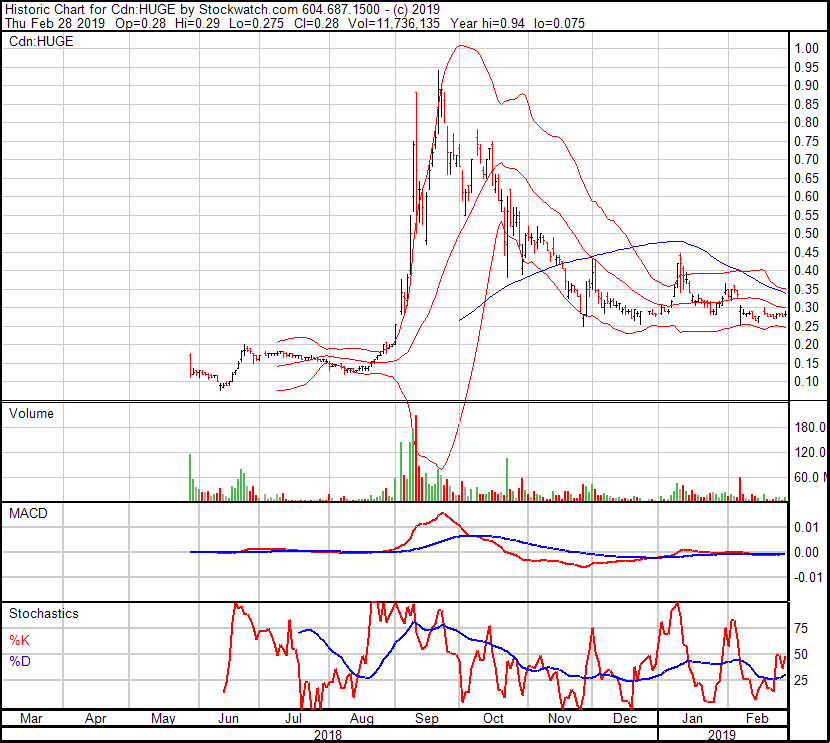This screenshot has width=830, height=743.
Task: Click the 0.65 price axis label
Action: tap(807, 178)
